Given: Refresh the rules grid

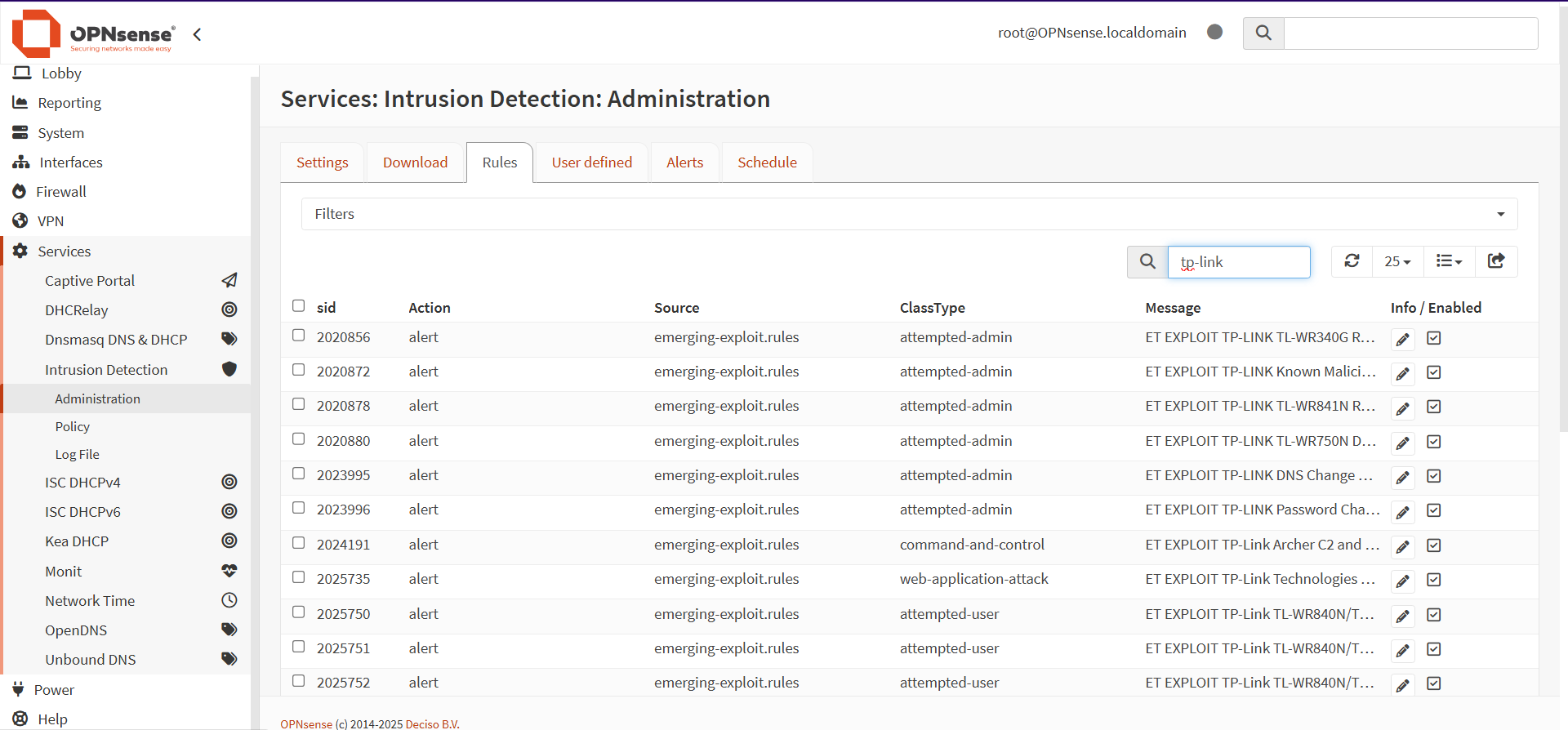Looking at the screenshot, I should (1352, 261).
